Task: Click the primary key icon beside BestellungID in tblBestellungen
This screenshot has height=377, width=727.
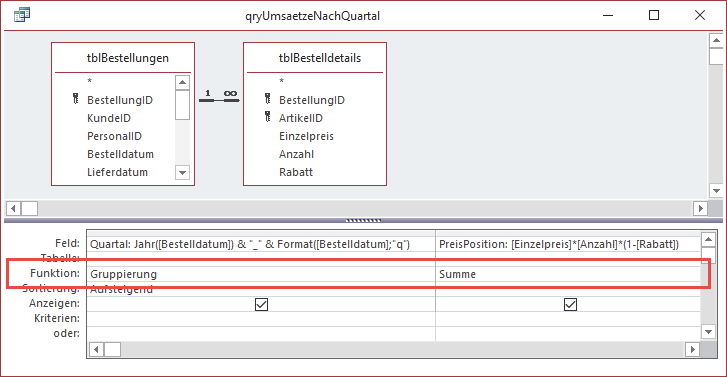Action: tap(76, 99)
